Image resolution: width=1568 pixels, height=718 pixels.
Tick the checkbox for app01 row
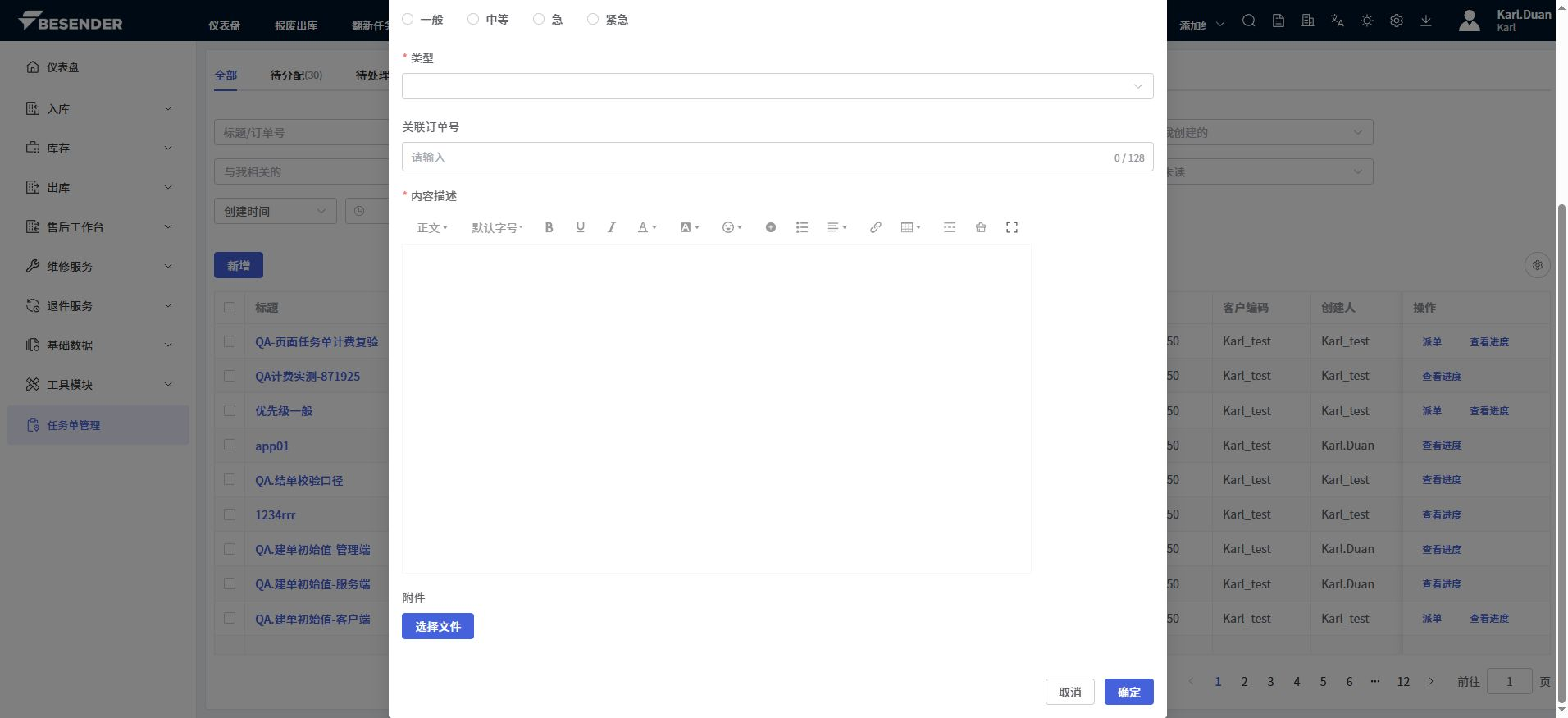[230, 446]
